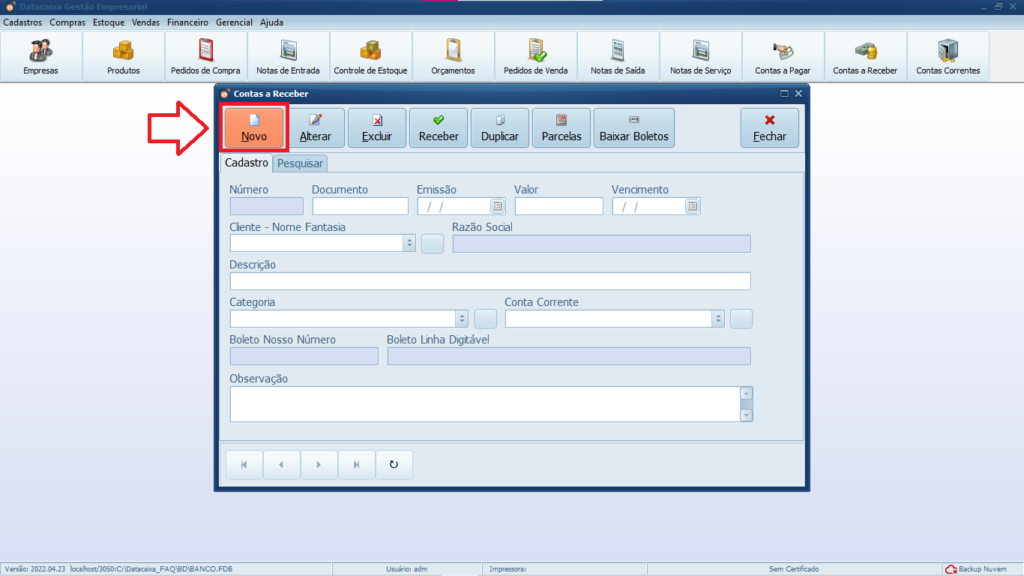The image size is (1024, 576).
Task: Switch to the Pesquisar tab
Action: tap(300, 163)
